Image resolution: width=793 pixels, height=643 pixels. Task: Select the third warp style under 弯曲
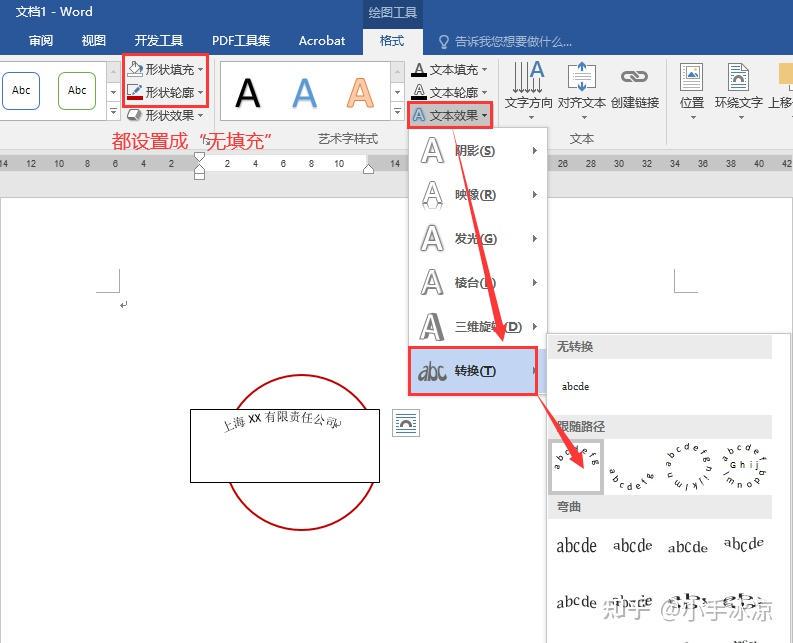[687, 547]
